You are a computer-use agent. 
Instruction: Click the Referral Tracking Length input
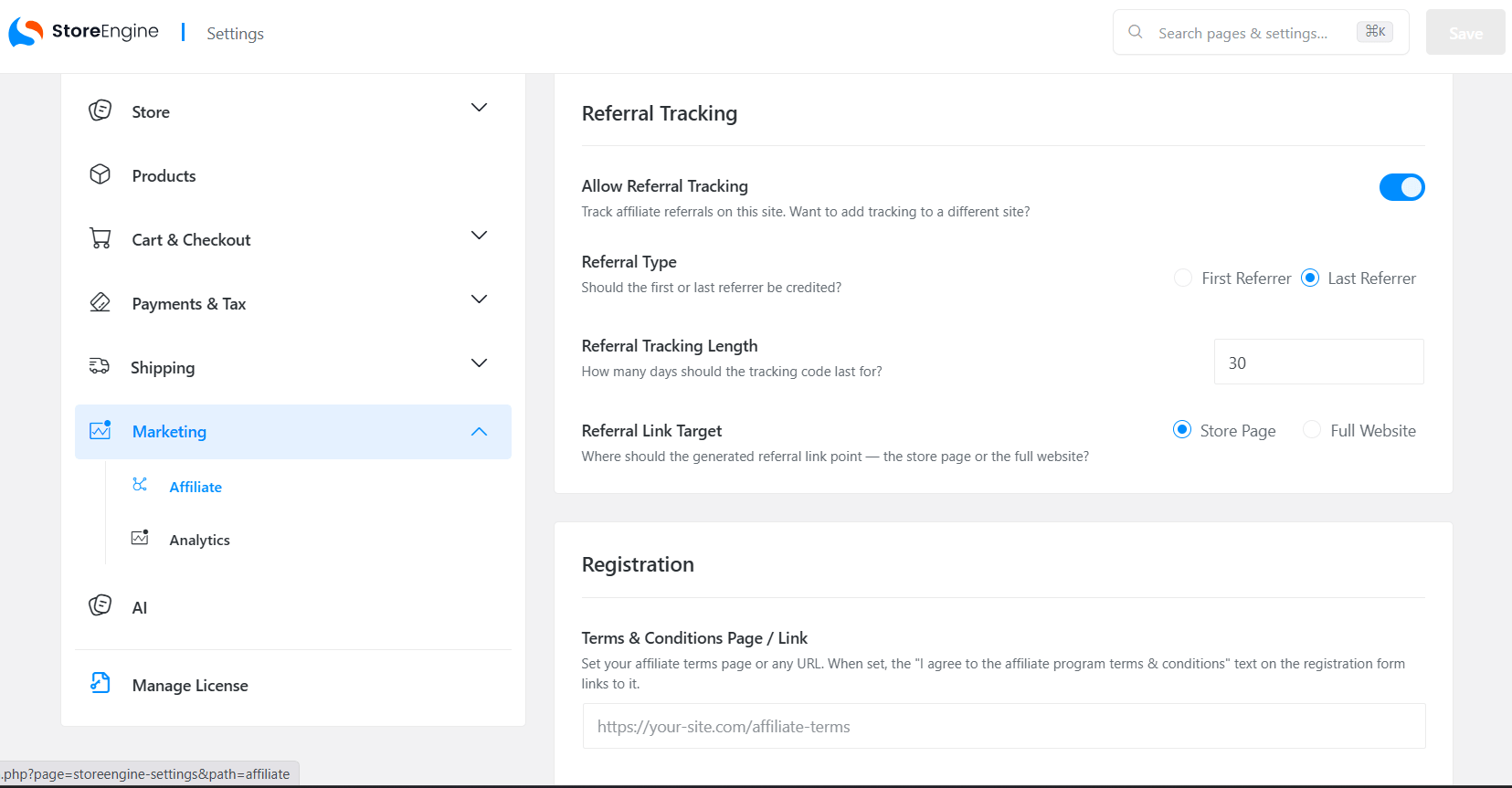[x=1319, y=362]
